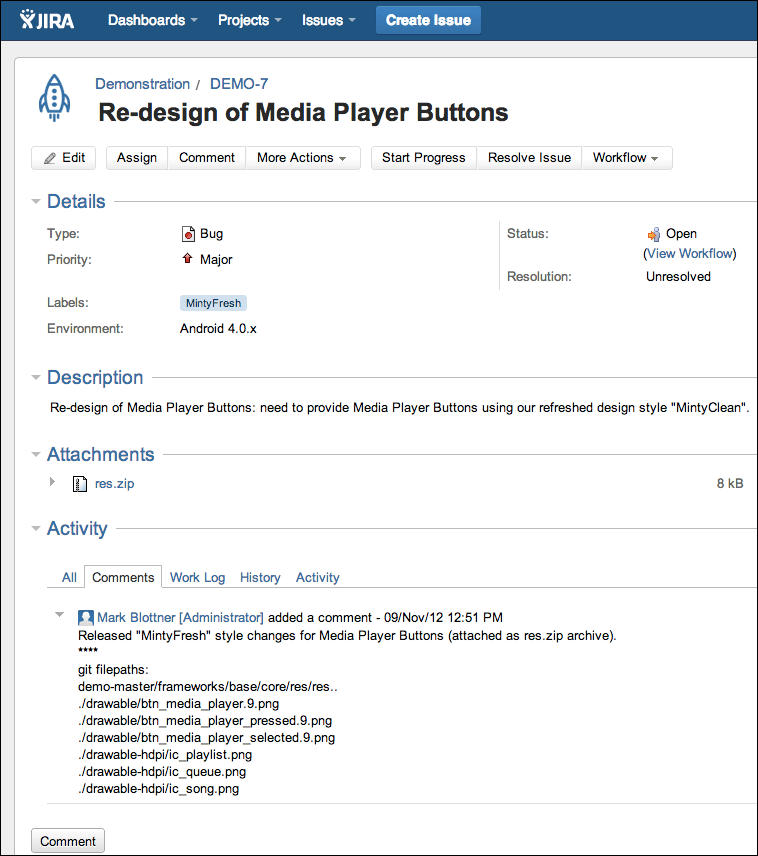Screen dimensions: 758x856
Task: Click the Open status icon
Action: tap(654, 234)
